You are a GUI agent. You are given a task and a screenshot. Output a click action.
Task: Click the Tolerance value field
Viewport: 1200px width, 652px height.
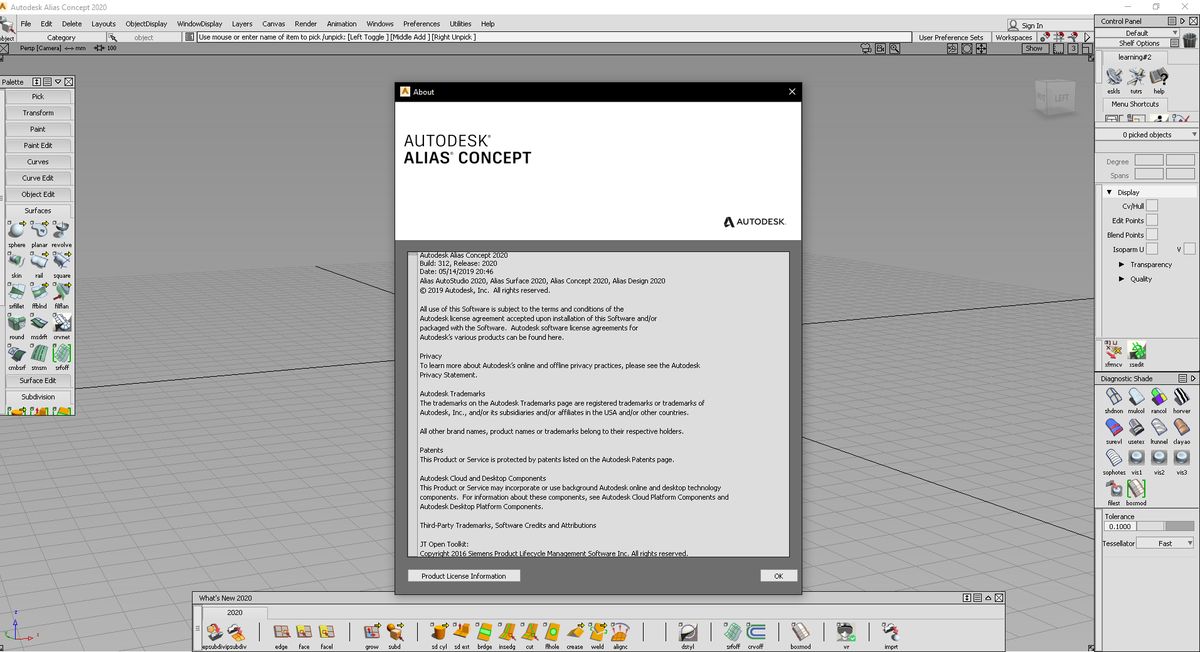[x=1120, y=526]
